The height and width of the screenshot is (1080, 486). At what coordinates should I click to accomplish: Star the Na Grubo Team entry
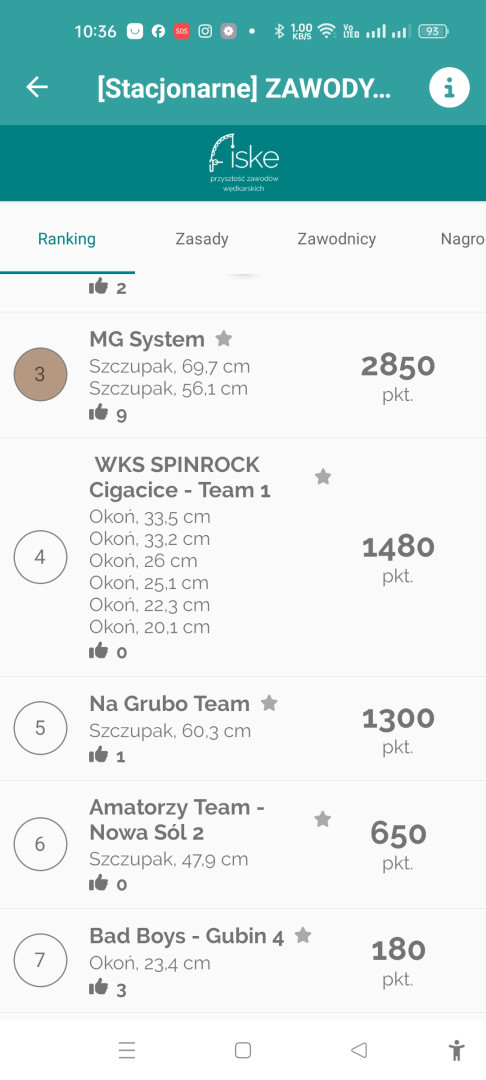[x=269, y=703]
